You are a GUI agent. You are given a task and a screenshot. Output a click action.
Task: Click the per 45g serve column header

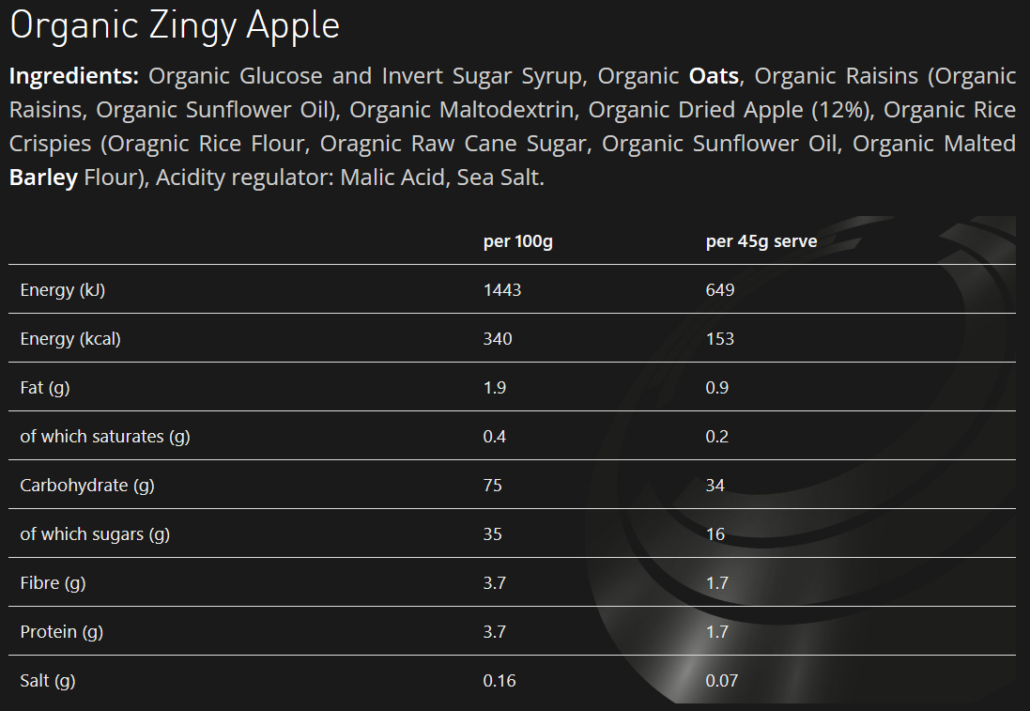click(x=761, y=241)
